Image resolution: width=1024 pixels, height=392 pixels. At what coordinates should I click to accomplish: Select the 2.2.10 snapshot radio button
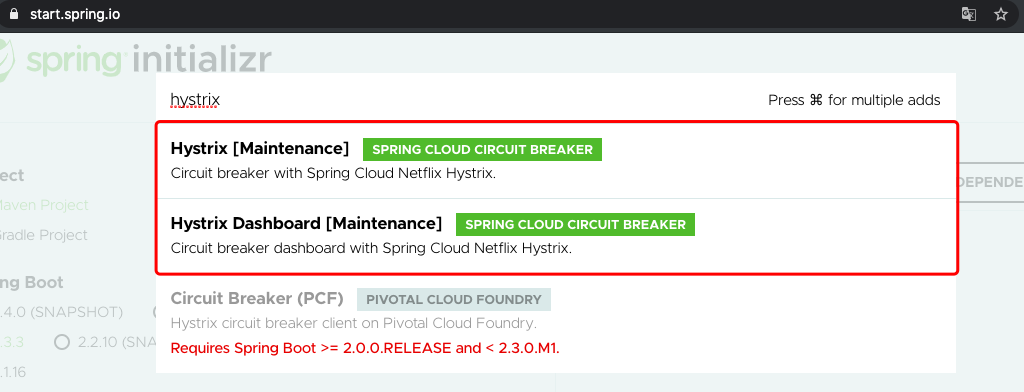click(62, 342)
